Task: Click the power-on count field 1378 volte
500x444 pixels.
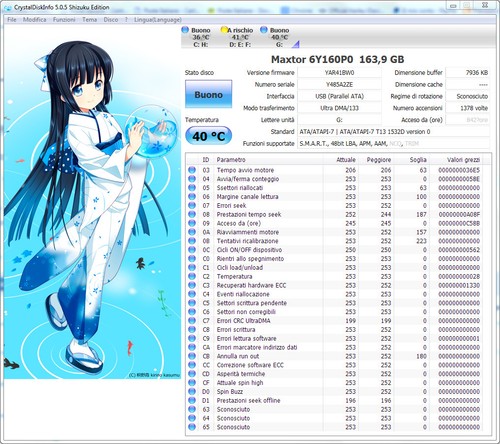Action: coord(467,108)
